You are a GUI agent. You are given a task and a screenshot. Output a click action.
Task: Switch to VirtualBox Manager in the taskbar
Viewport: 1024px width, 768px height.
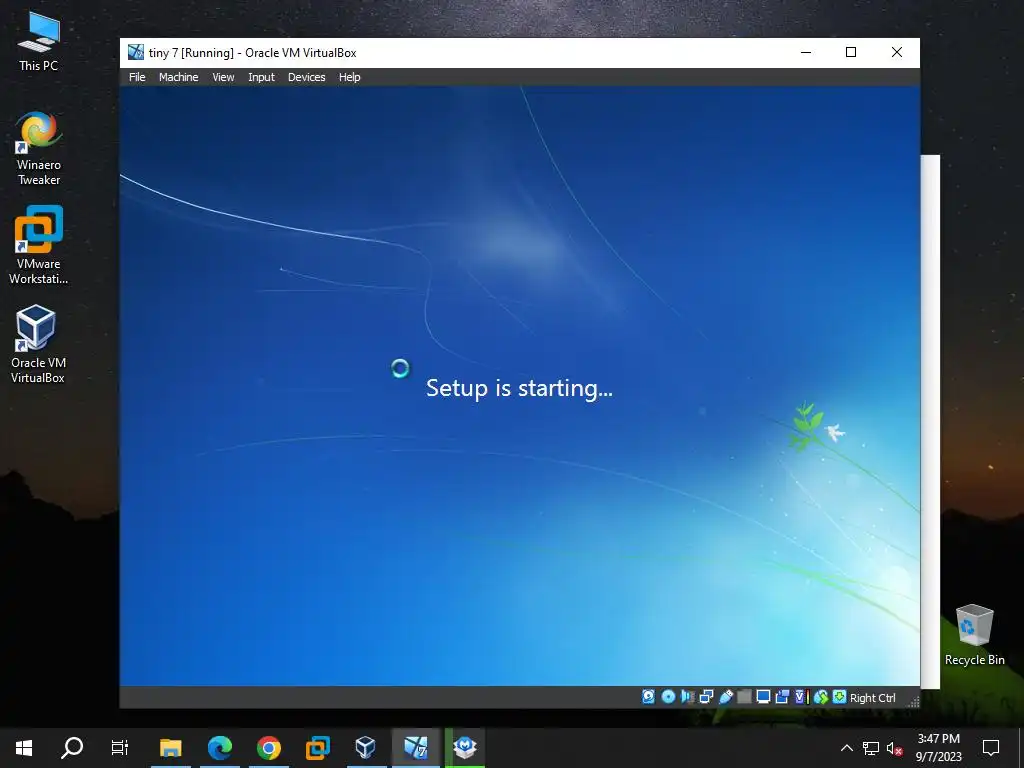tap(366, 748)
